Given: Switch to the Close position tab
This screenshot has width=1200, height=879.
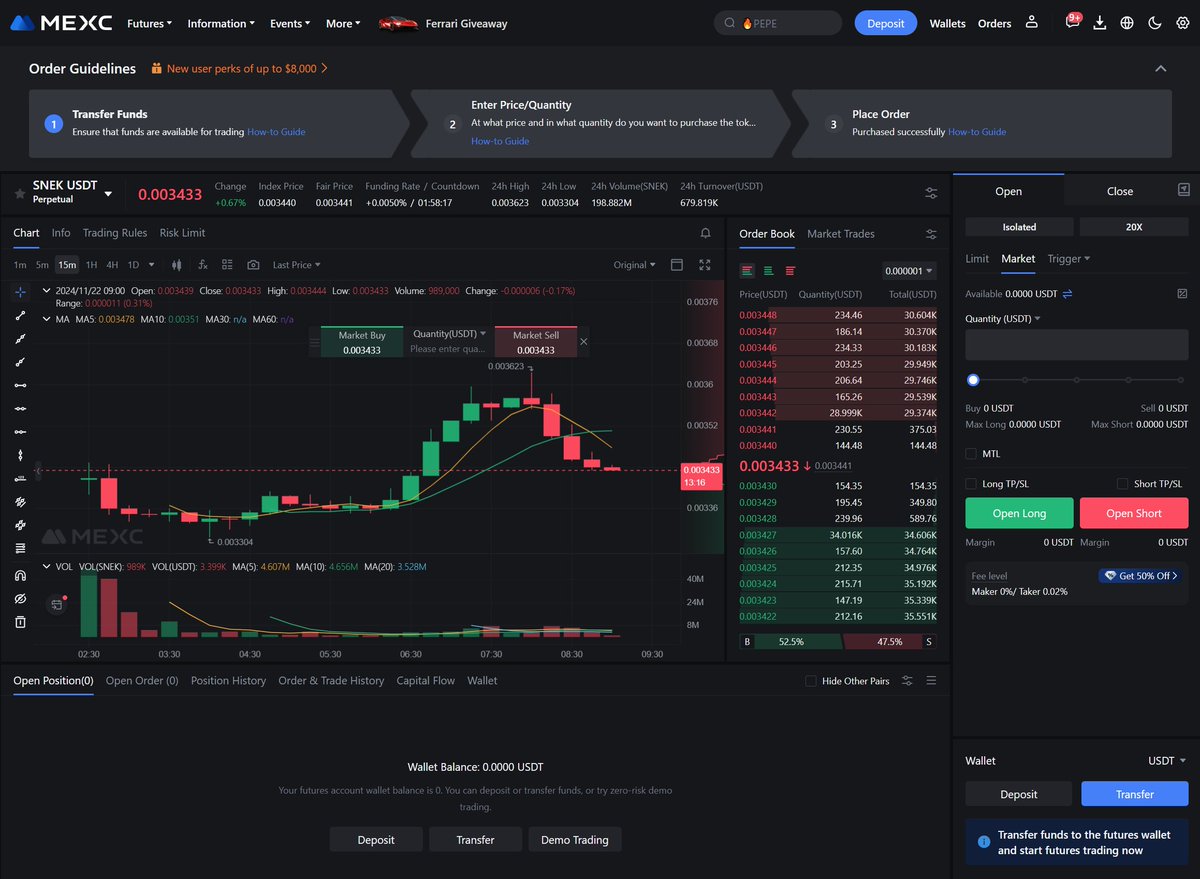Looking at the screenshot, I should tap(1120, 191).
